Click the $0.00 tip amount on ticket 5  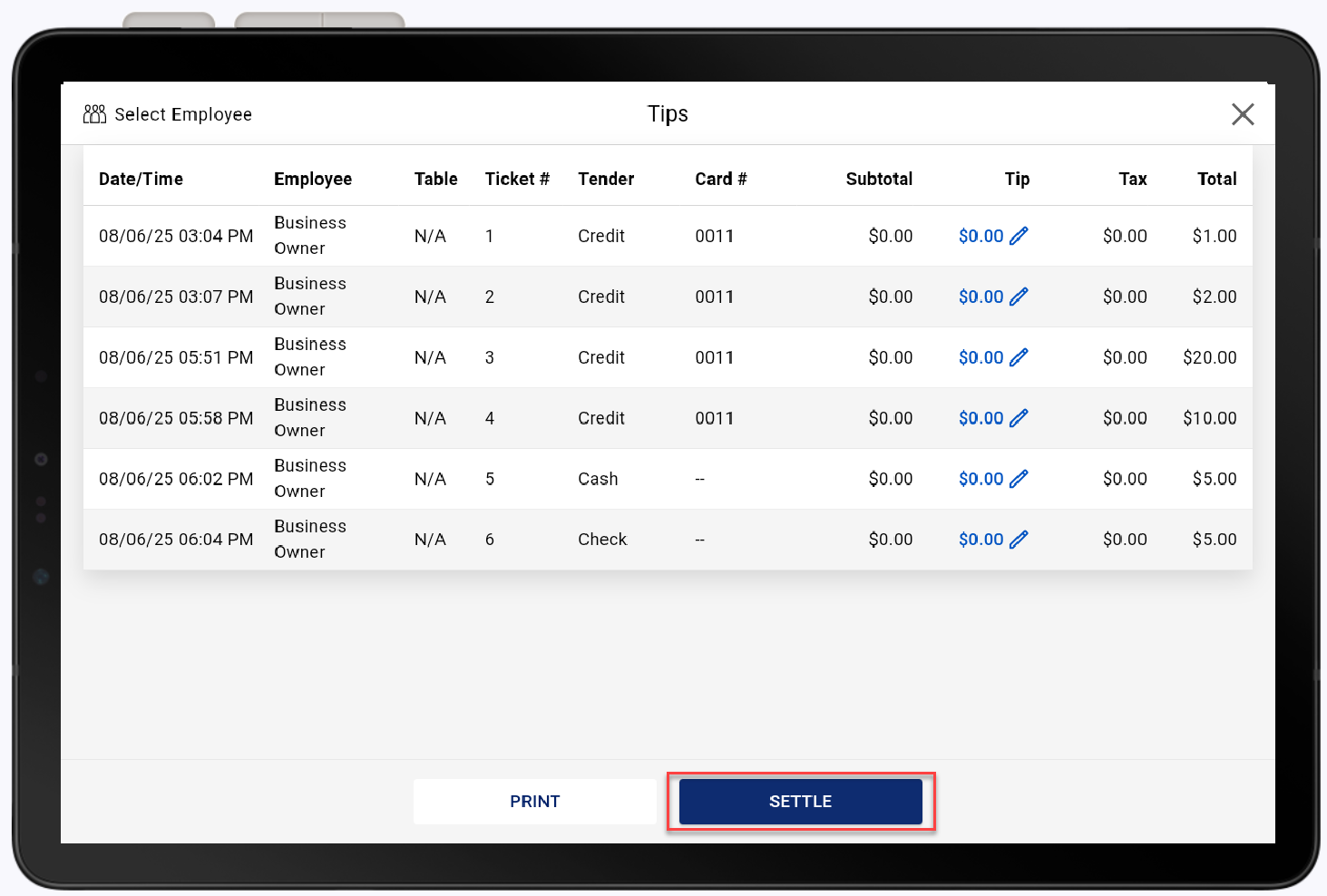[x=981, y=479]
